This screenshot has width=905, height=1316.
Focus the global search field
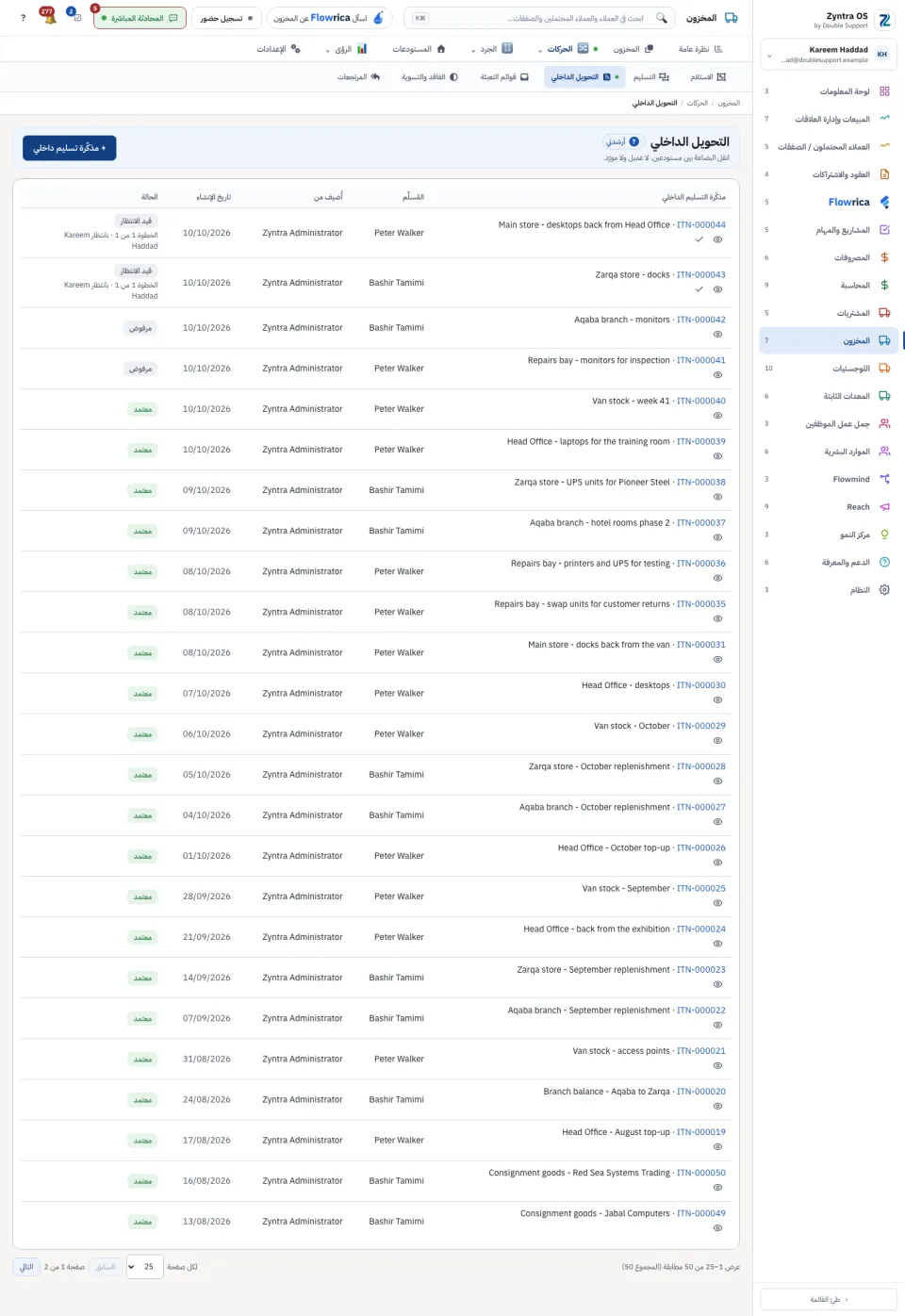[x=539, y=18]
